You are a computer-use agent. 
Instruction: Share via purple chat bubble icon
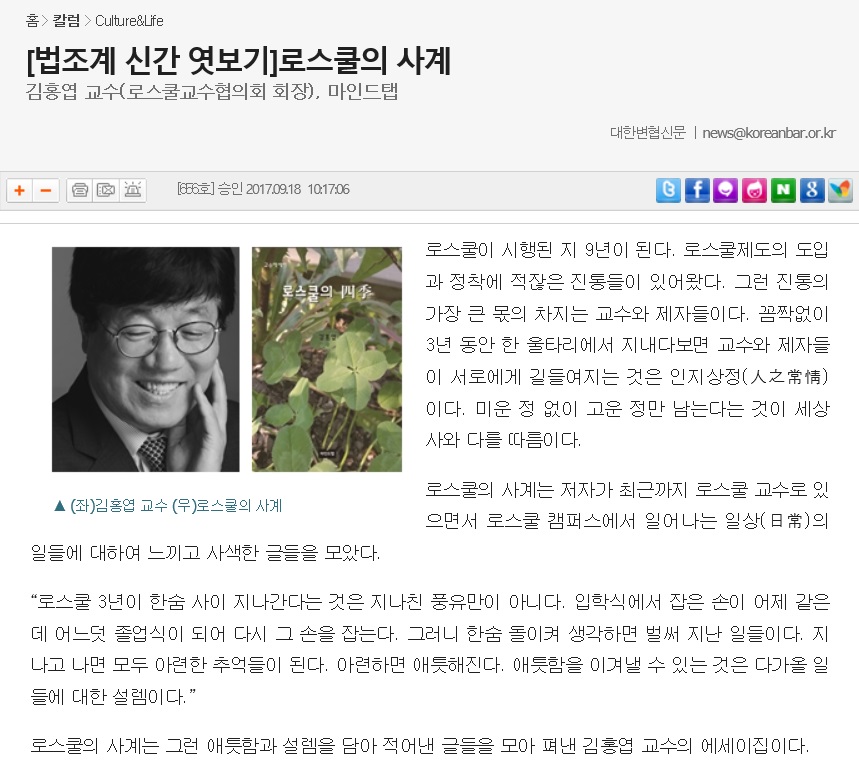[x=725, y=190]
